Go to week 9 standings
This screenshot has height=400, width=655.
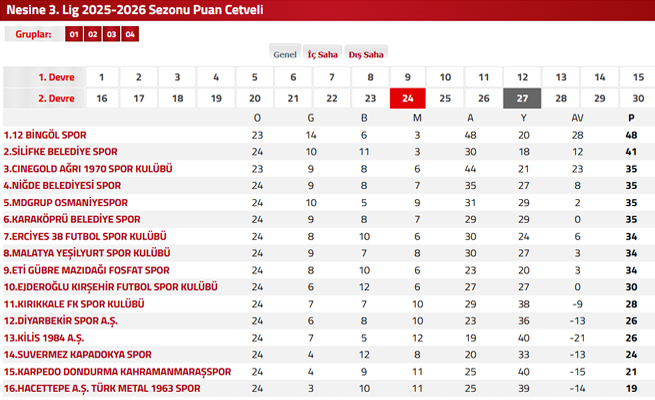pyautogui.click(x=408, y=77)
